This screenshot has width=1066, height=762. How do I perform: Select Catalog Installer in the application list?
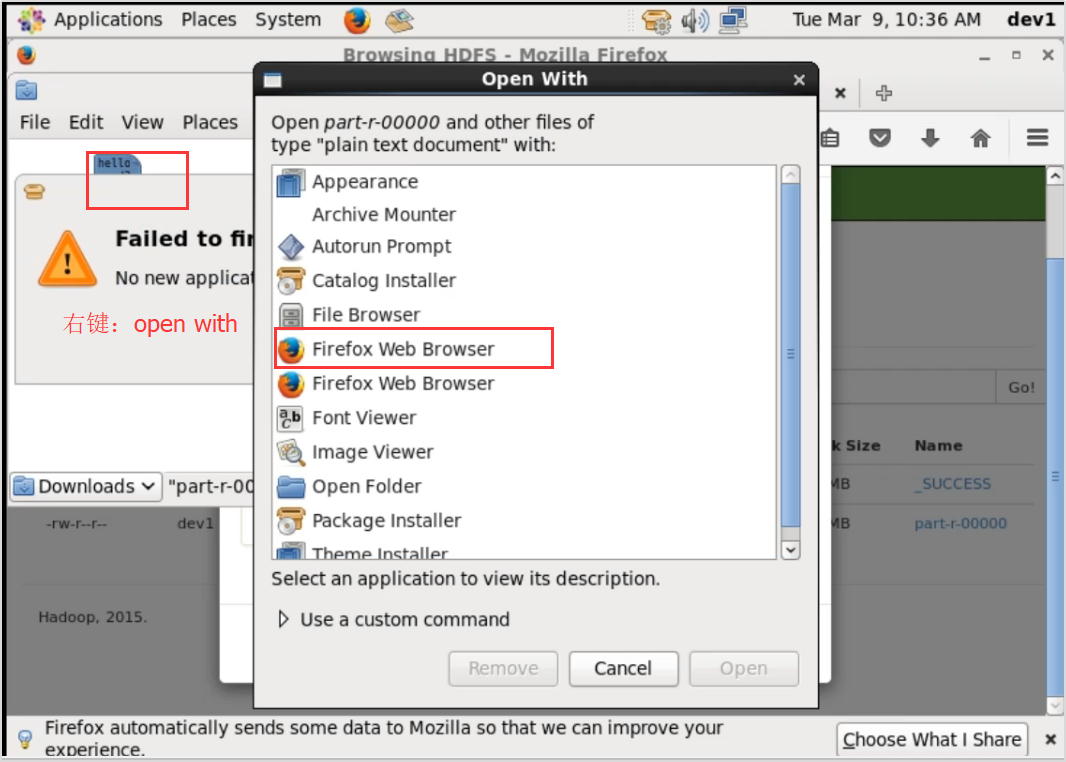(524, 281)
